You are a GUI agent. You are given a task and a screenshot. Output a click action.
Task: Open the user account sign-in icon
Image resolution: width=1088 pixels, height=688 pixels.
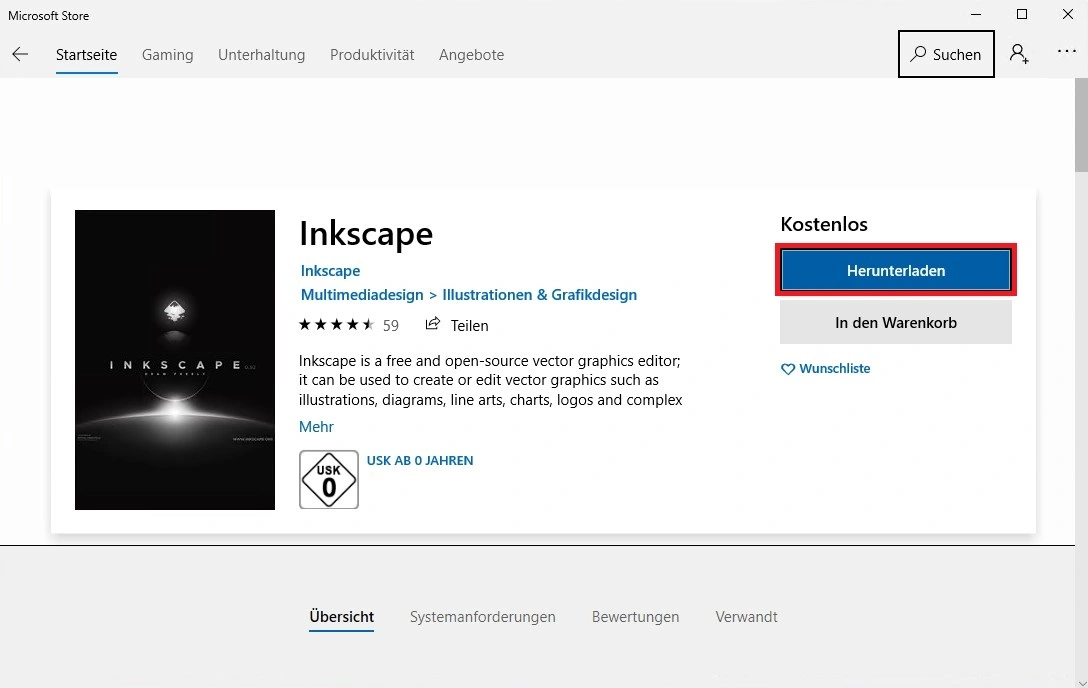coord(1019,54)
